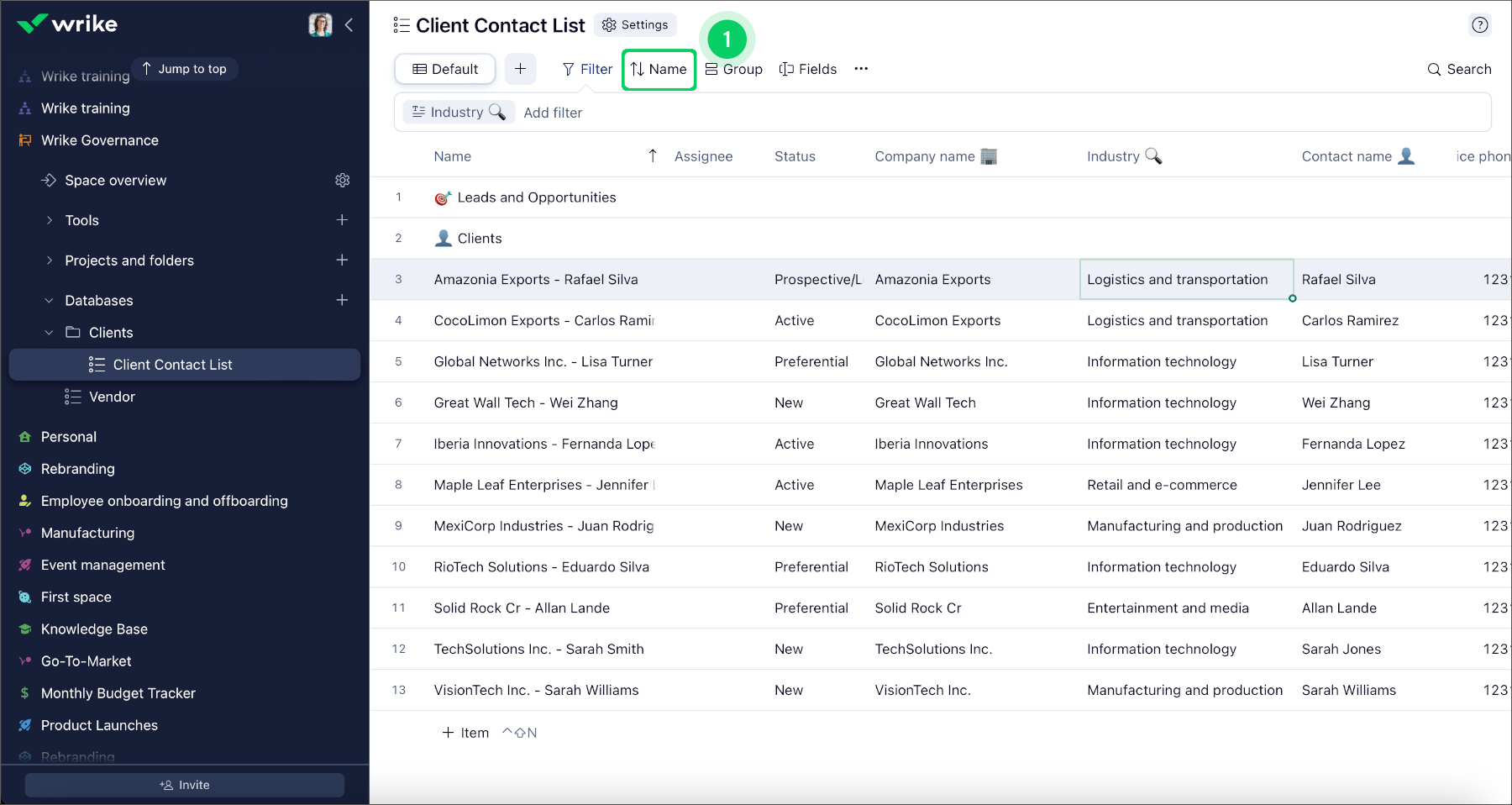The width and height of the screenshot is (1512, 805).
Task: Toggle the Name column sort arrow
Action: (x=653, y=156)
